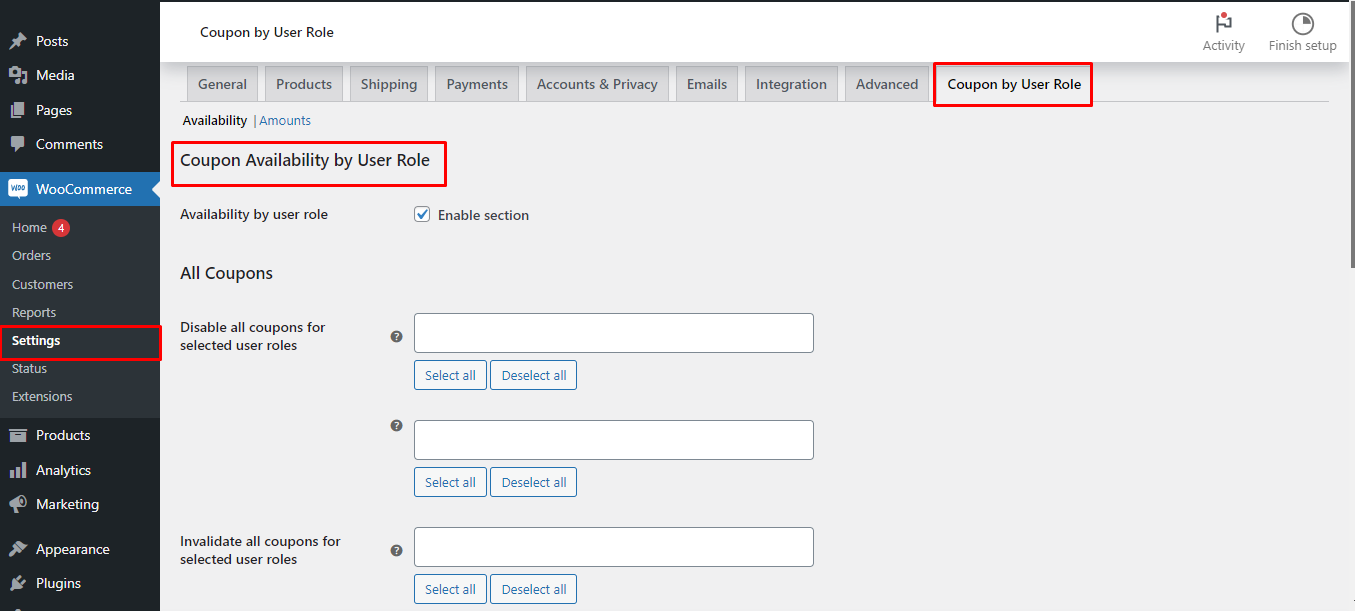Toggle the Enable section checkbox

point(422,214)
